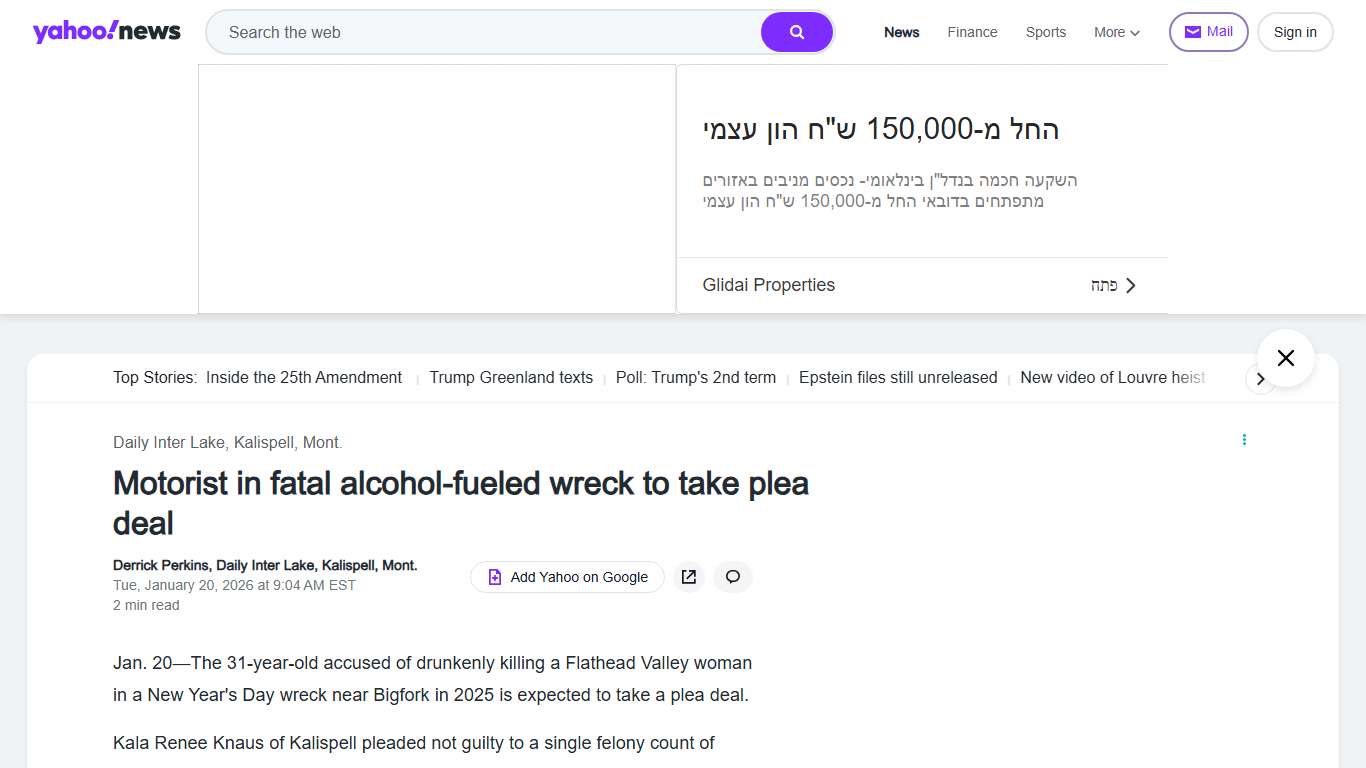Select the News navigation tab
This screenshot has width=1366, height=768.
pos(901,32)
